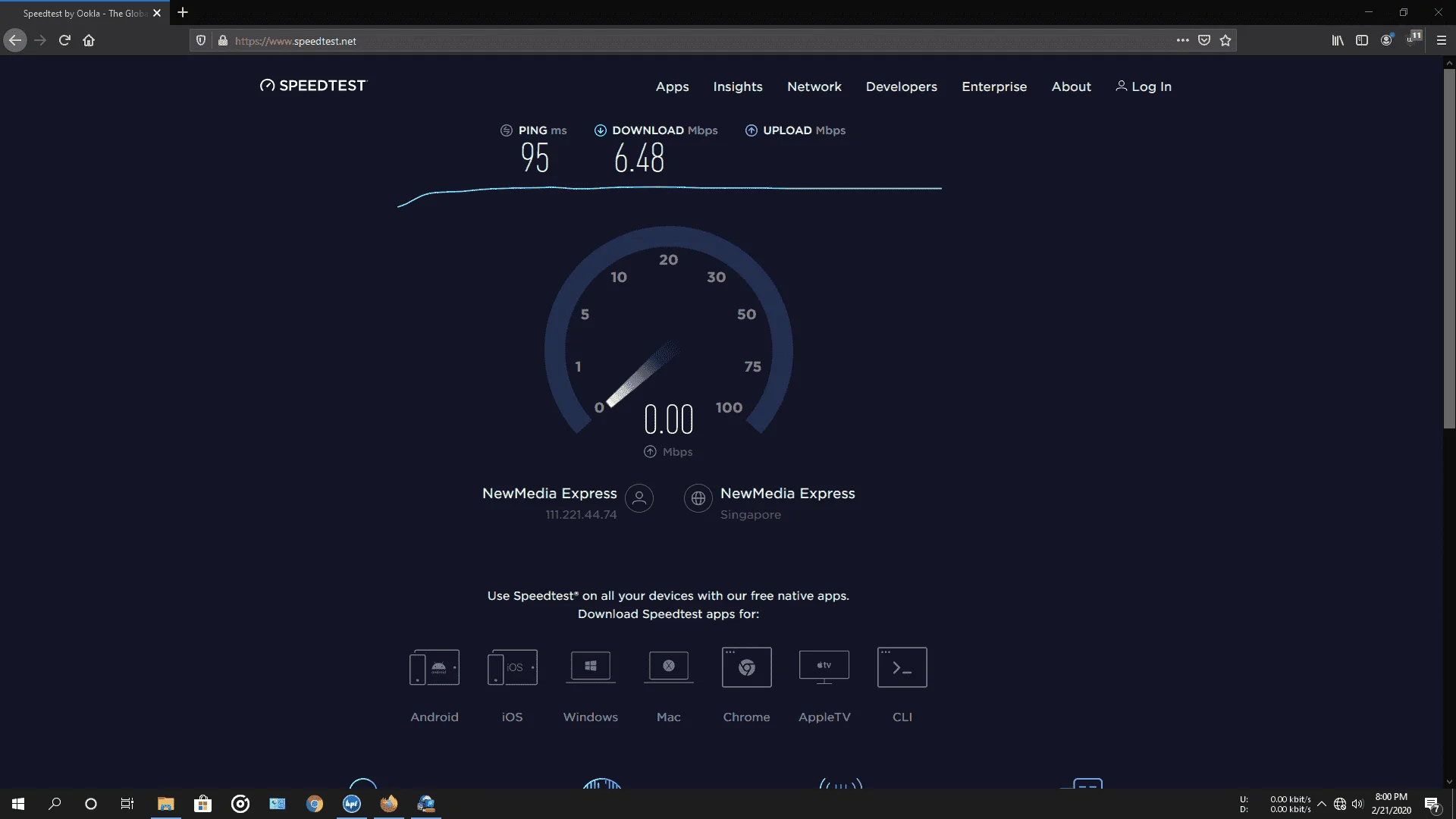Go back to the previous page

click(15, 40)
